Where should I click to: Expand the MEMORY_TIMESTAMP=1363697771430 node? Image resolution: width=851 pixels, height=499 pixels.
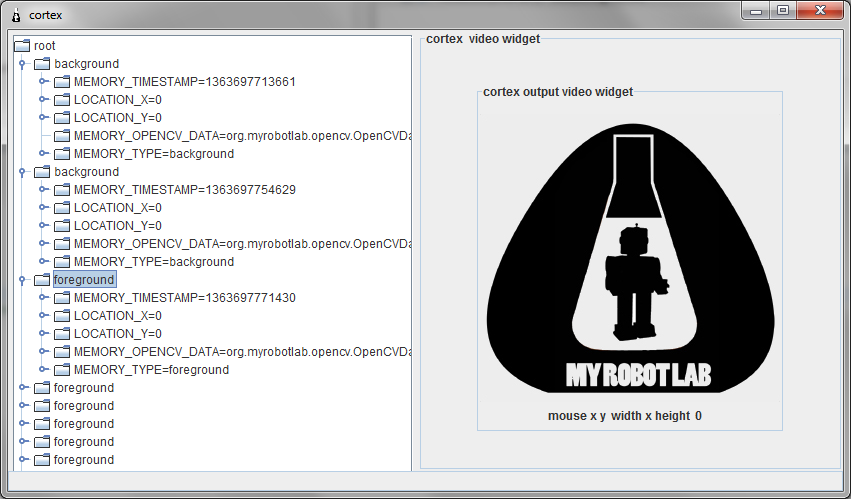click(x=43, y=298)
